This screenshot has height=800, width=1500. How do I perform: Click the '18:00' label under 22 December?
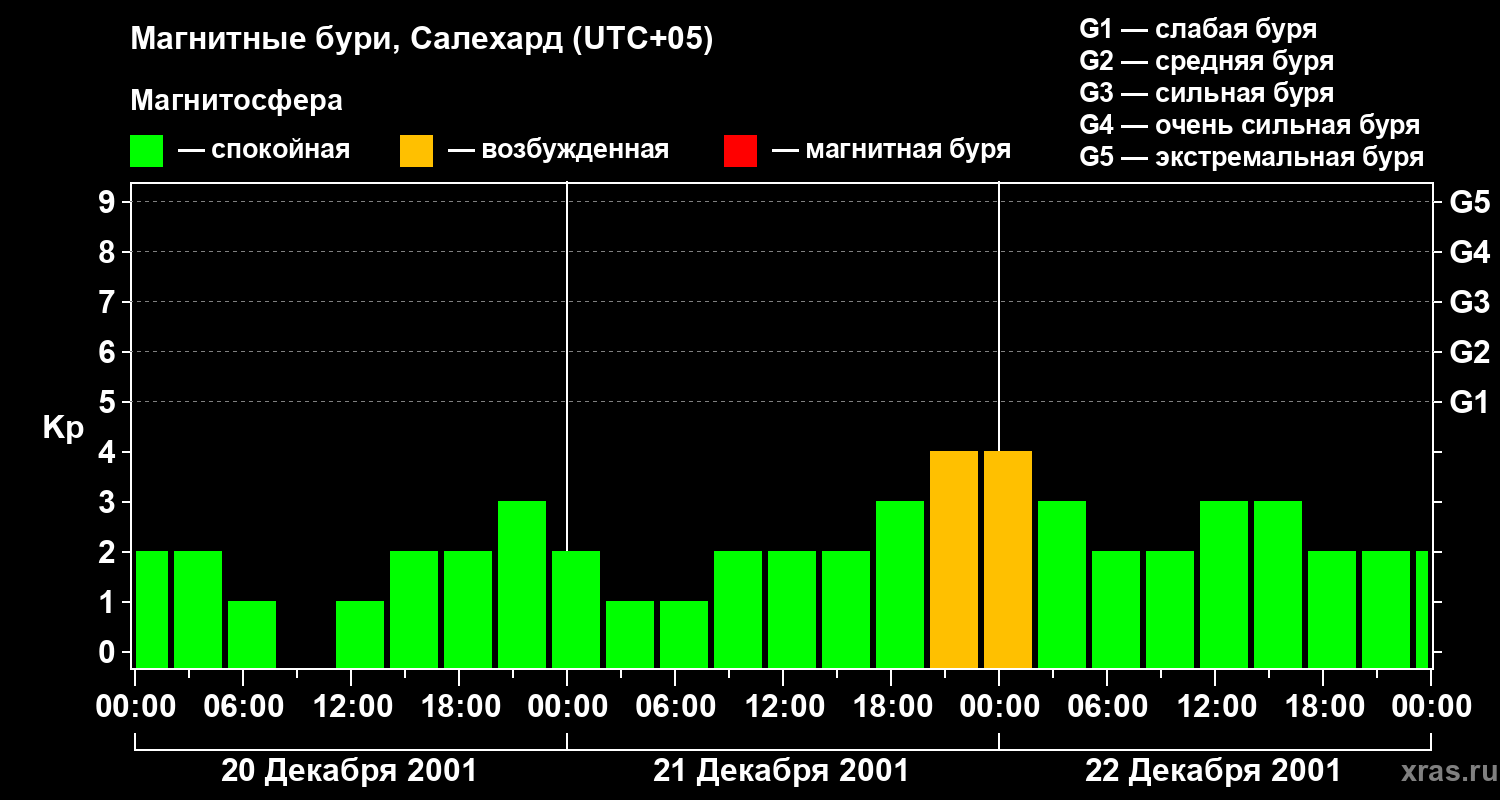click(1323, 706)
